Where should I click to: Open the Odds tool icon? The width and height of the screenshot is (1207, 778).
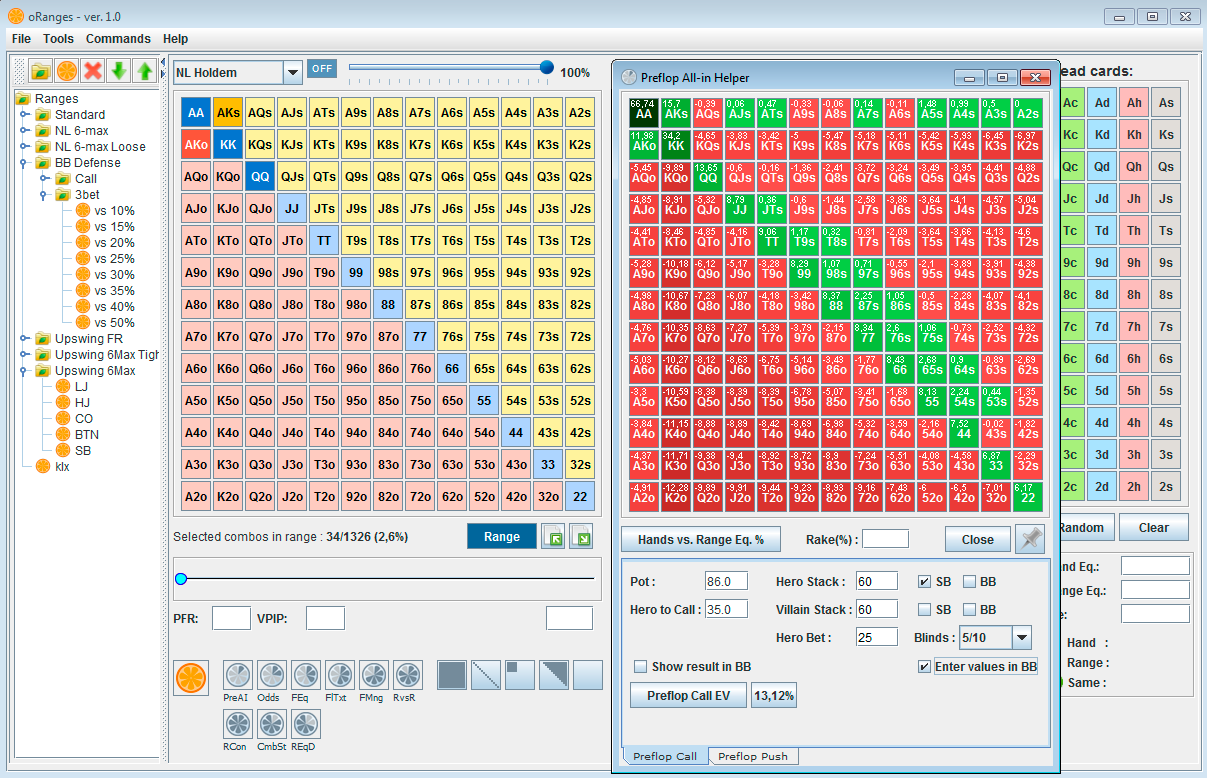click(271, 677)
